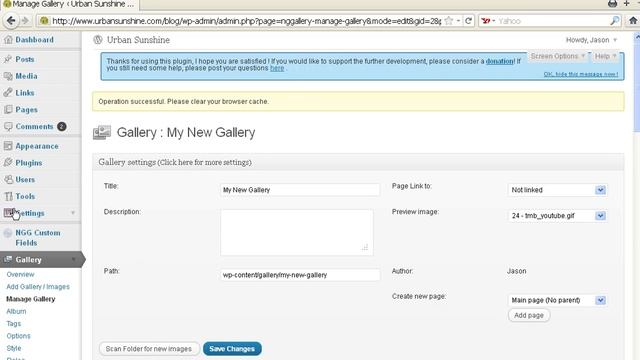Go to the Album submenu link
The height and width of the screenshot is (360, 640).
pos(16,311)
